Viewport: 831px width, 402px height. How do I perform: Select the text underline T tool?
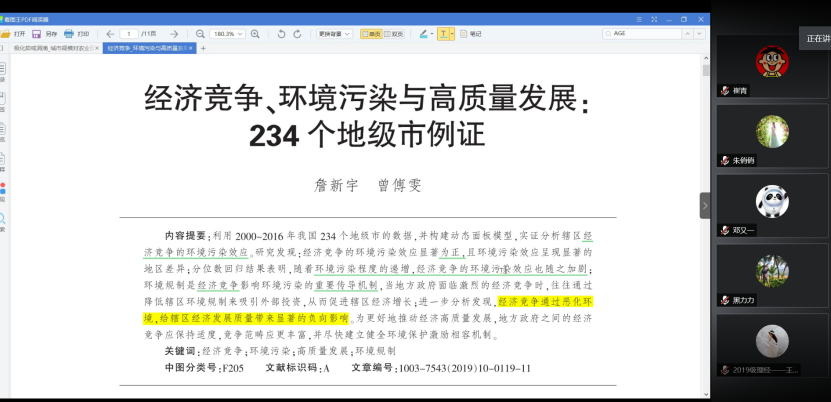(x=444, y=34)
